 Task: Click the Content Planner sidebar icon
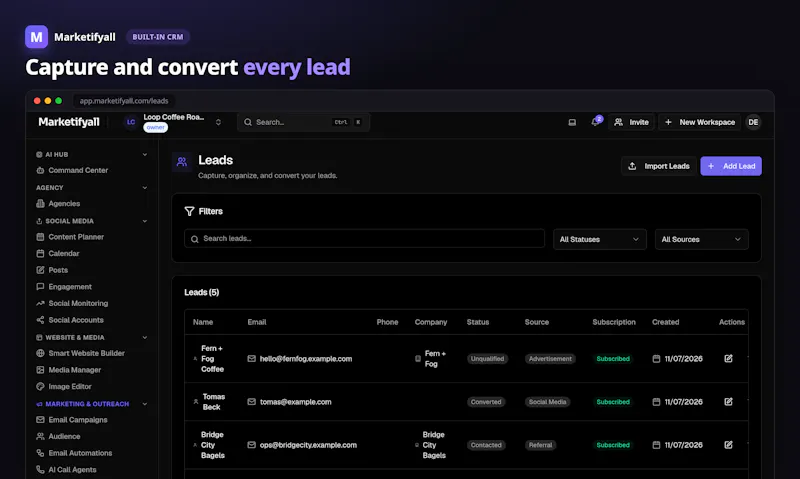(x=40, y=237)
